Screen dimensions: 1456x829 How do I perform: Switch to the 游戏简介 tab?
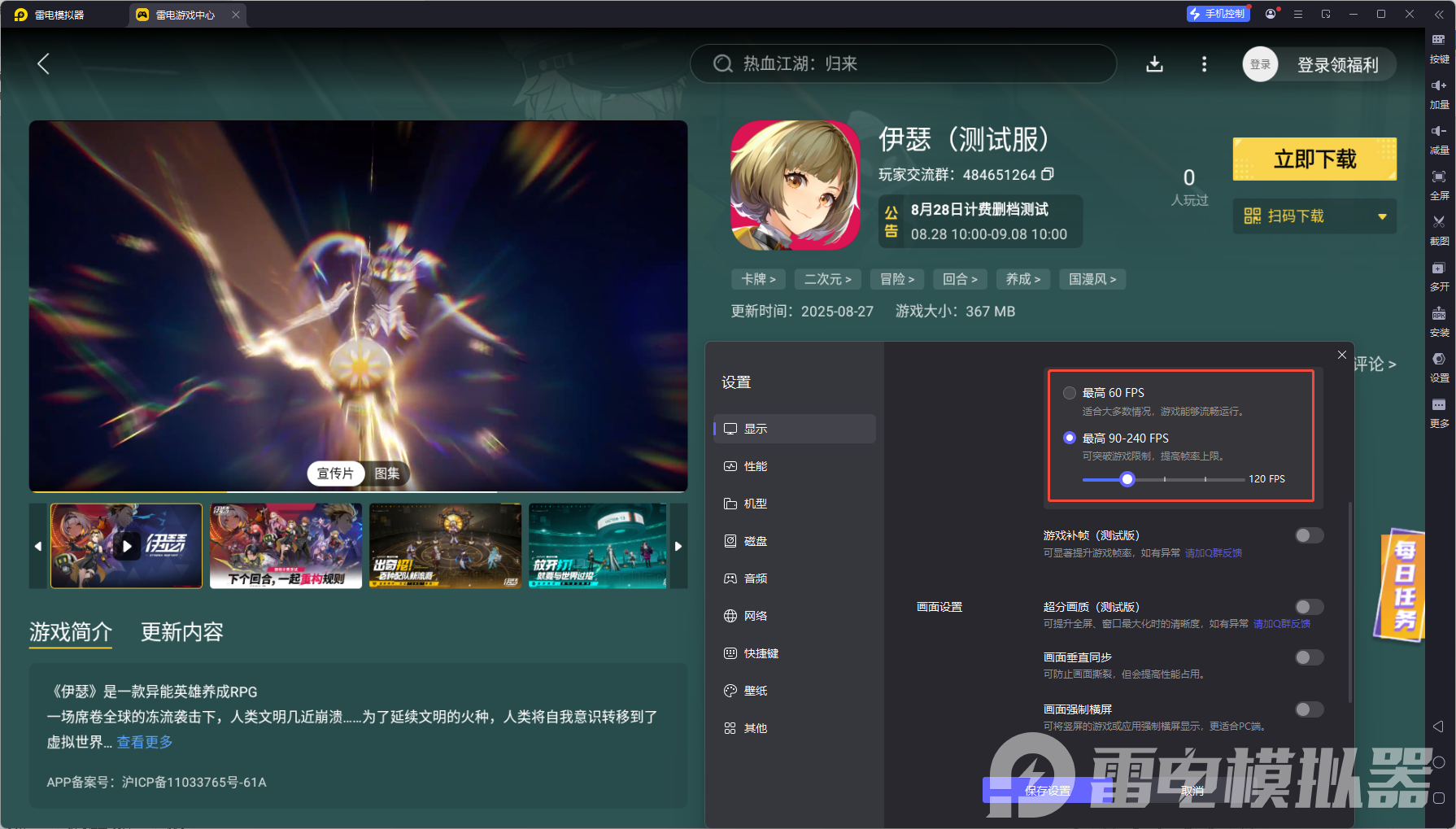click(x=71, y=632)
